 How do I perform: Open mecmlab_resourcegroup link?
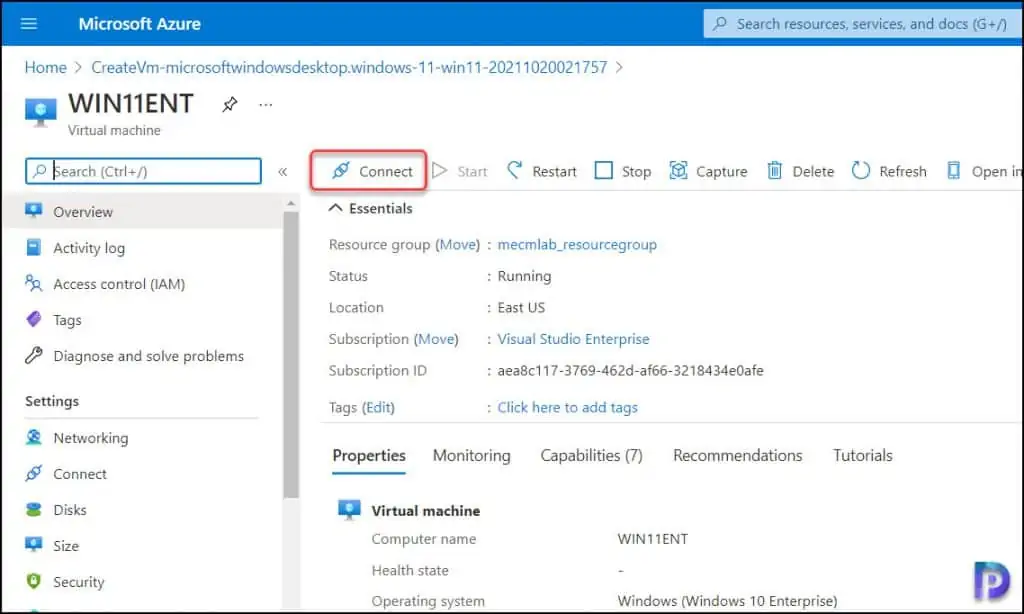pos(577,244)
